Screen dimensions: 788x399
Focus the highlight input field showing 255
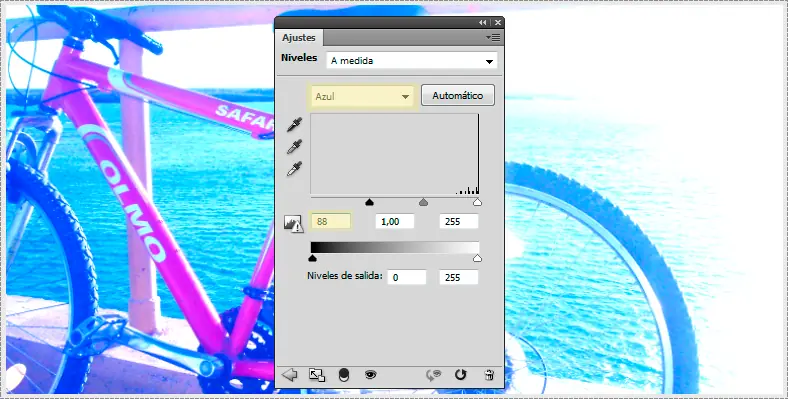click(x=459, y=221)
